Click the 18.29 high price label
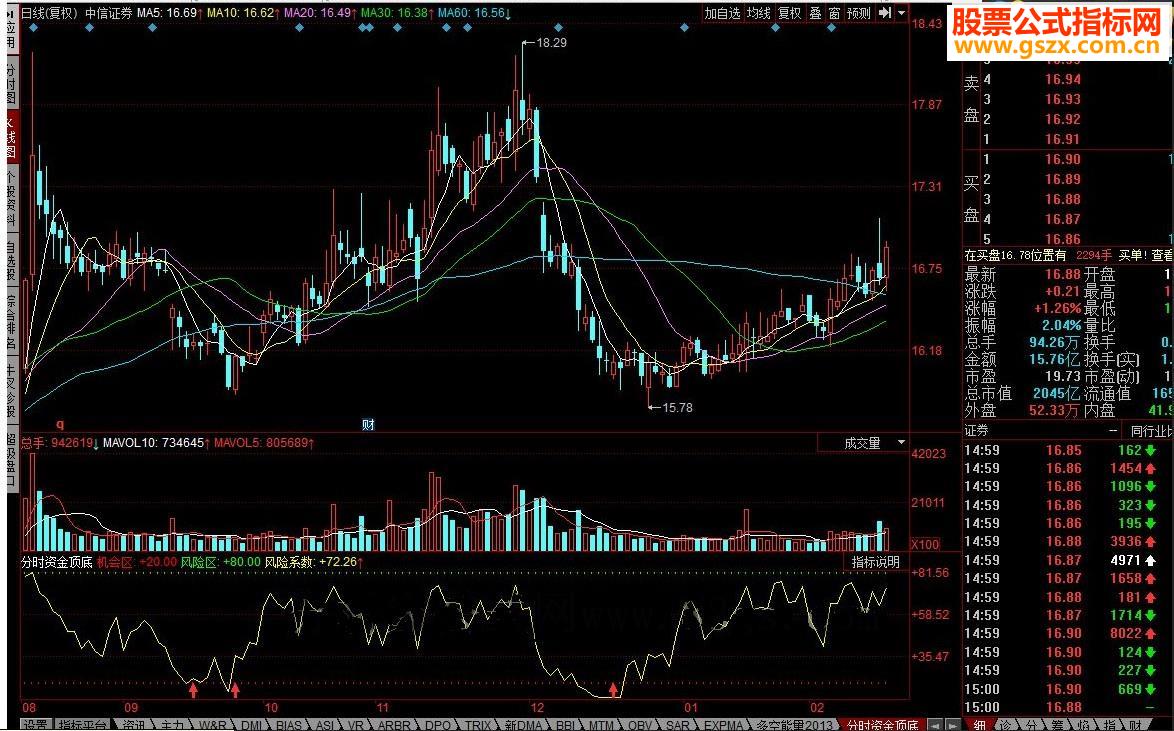This screenshot has height=731, width=1174. point(552,43)
